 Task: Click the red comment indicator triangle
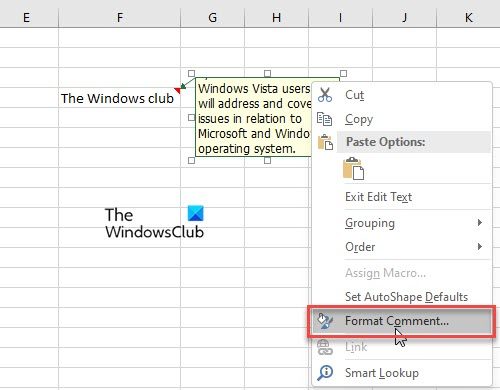tap(178, 90)
